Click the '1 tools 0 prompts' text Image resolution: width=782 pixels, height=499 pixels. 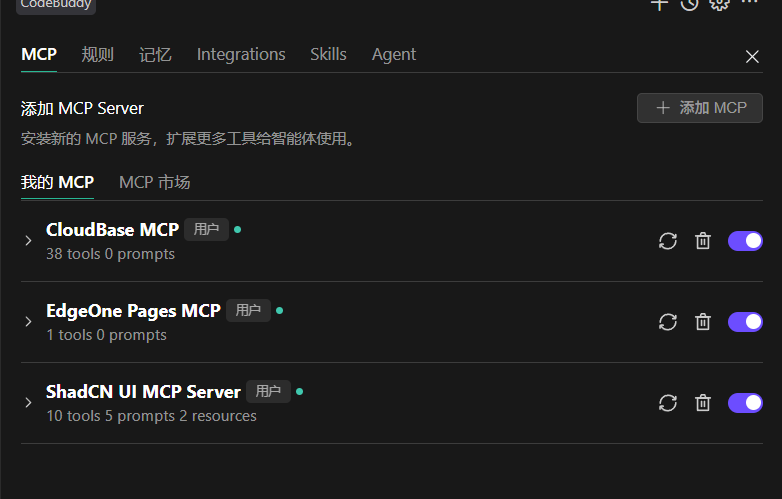[x=106, y=335]
